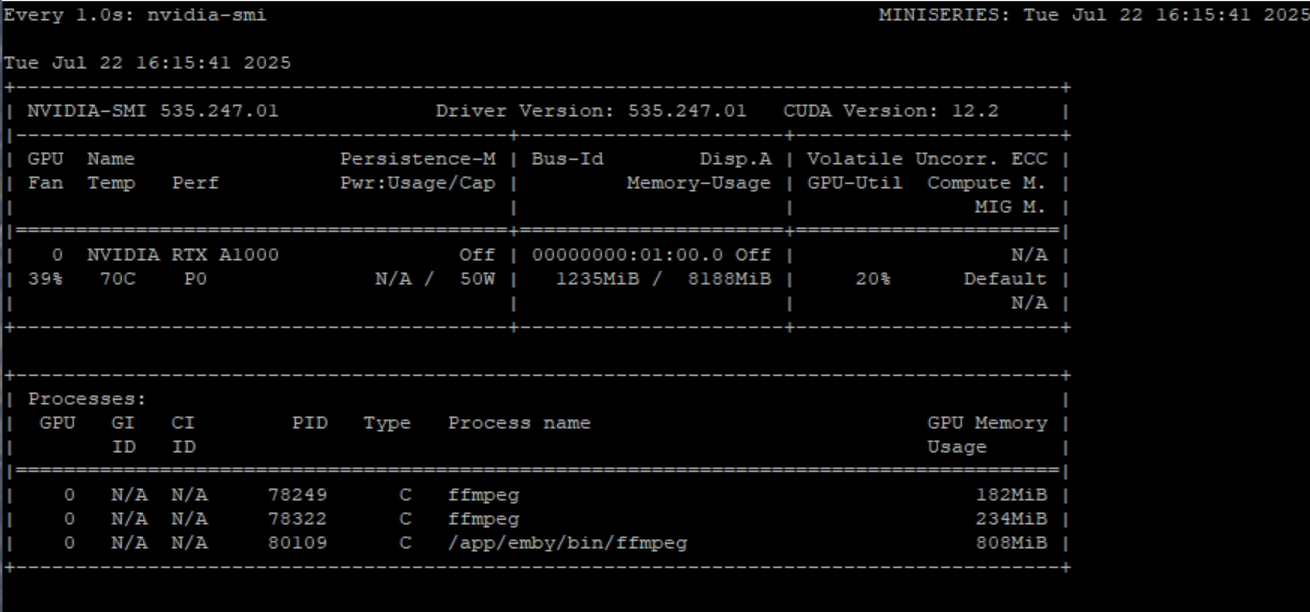The height and width of the screenshot is (612, 1310).
Task: Click the 'Every 1.0s: nvidia-smi' watch header
Action: point(135,16)
